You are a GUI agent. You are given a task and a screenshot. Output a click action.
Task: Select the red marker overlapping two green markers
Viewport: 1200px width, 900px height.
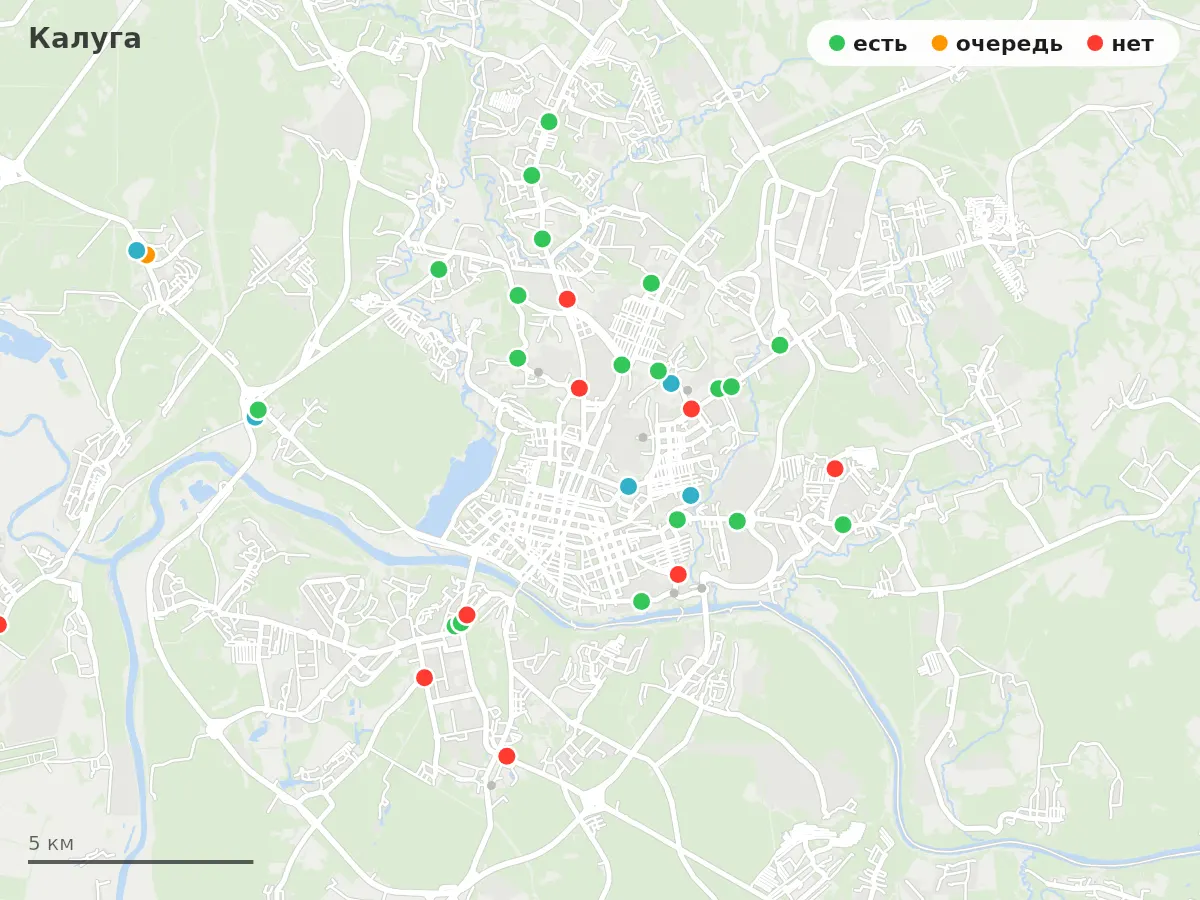coord(467,615)
